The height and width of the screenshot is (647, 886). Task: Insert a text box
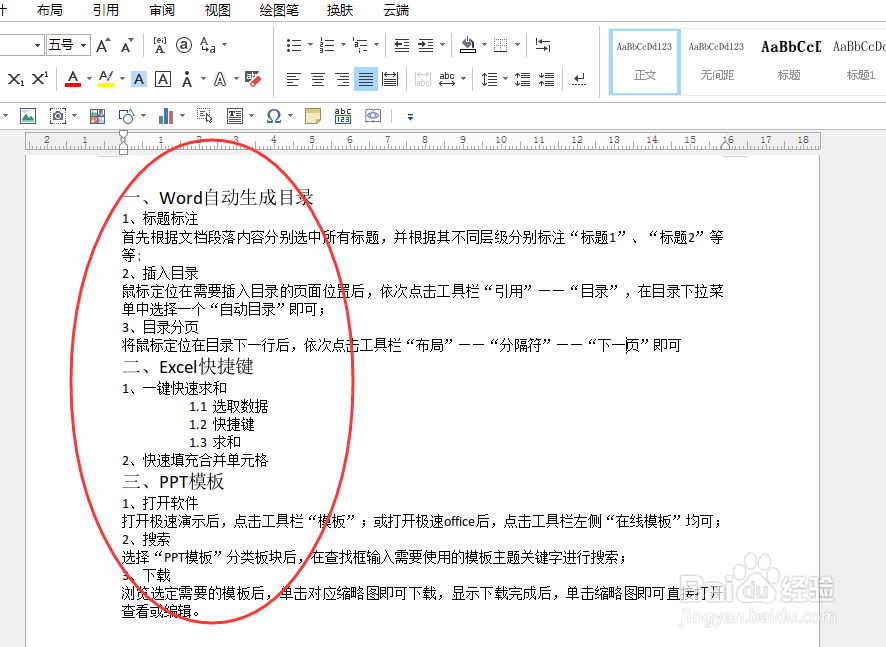[x=234, y=115]
